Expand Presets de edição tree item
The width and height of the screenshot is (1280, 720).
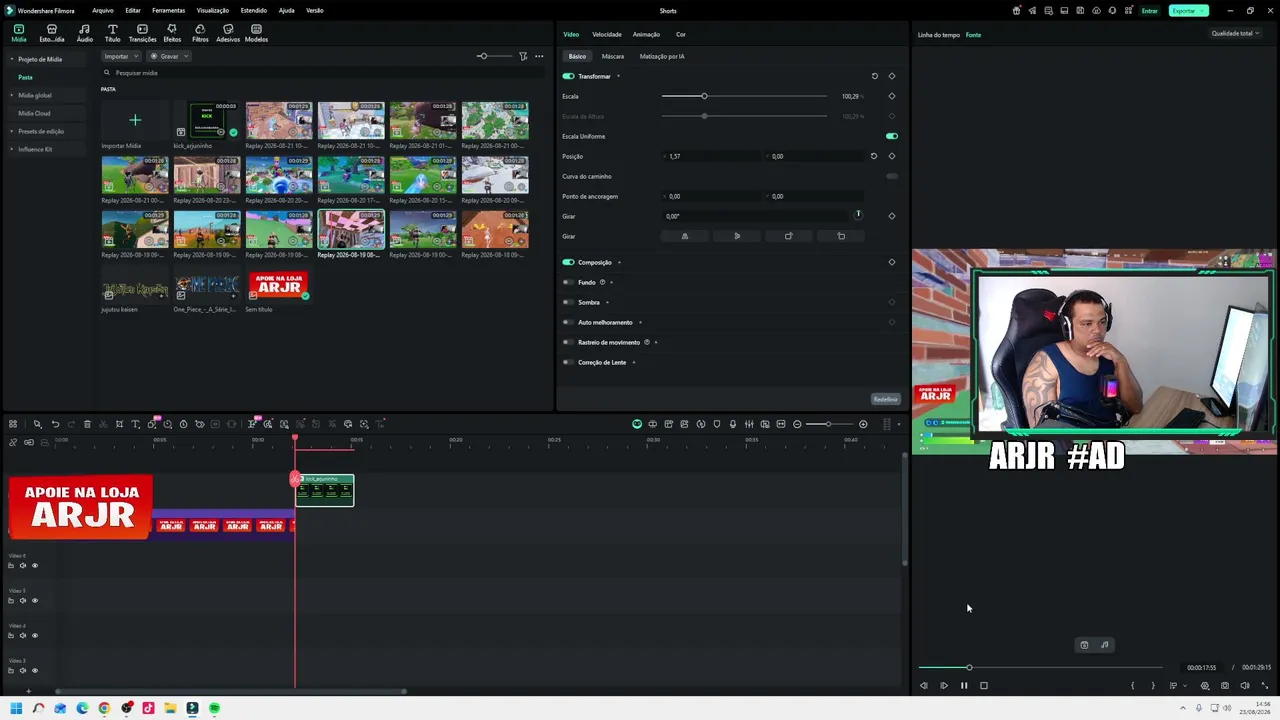pyautogui.click(x=12, y=131)
